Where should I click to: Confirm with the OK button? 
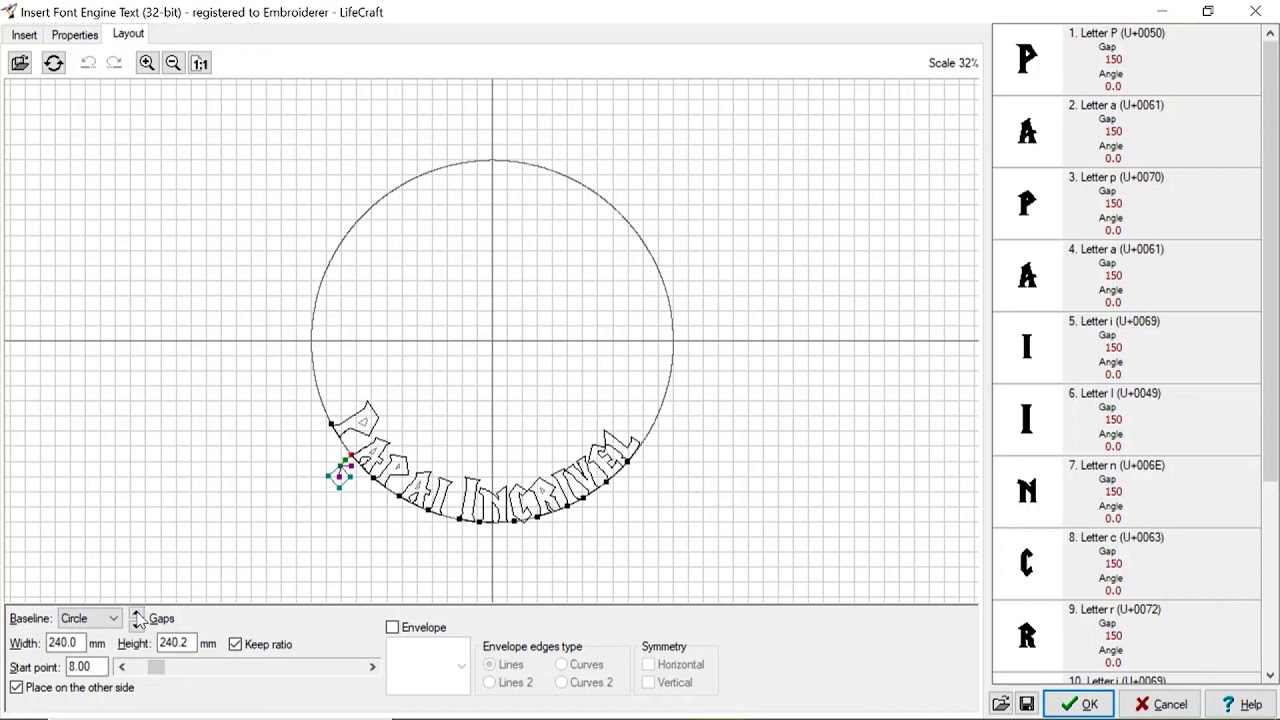(1078, 704)
